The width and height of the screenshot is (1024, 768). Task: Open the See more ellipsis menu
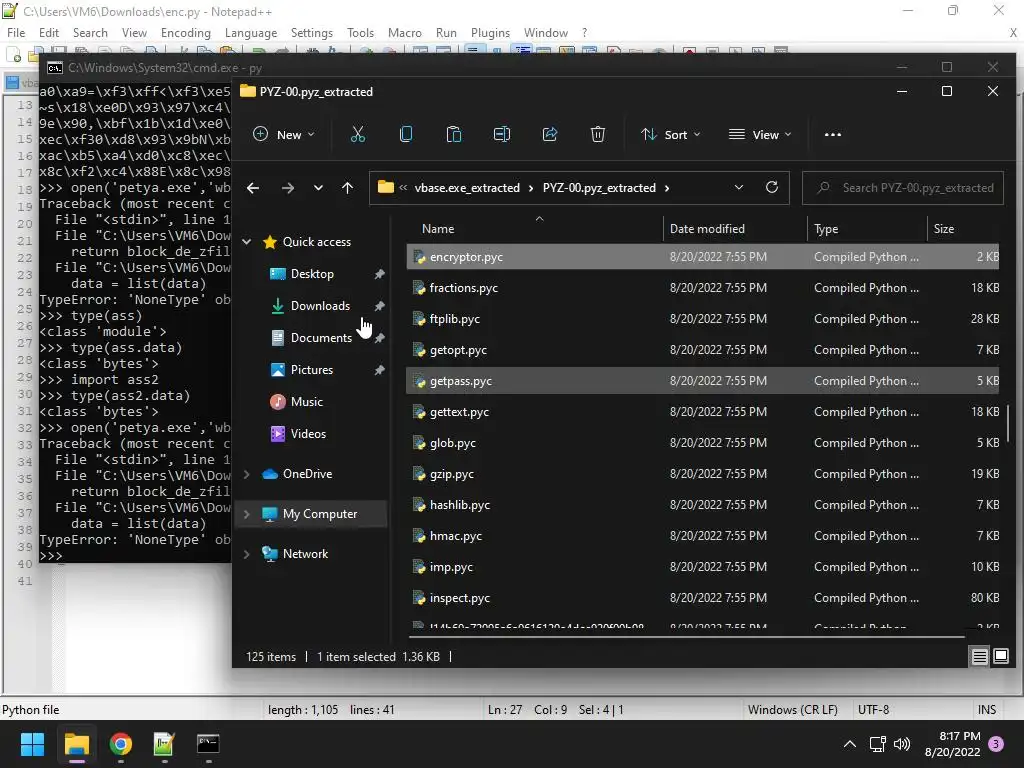833,135
